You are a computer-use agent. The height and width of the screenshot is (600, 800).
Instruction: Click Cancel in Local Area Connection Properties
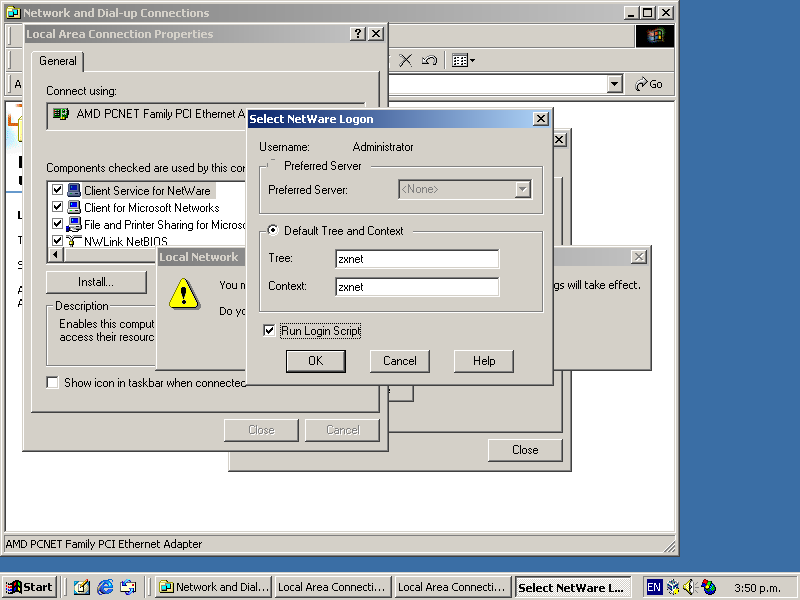tap(342, 430)
